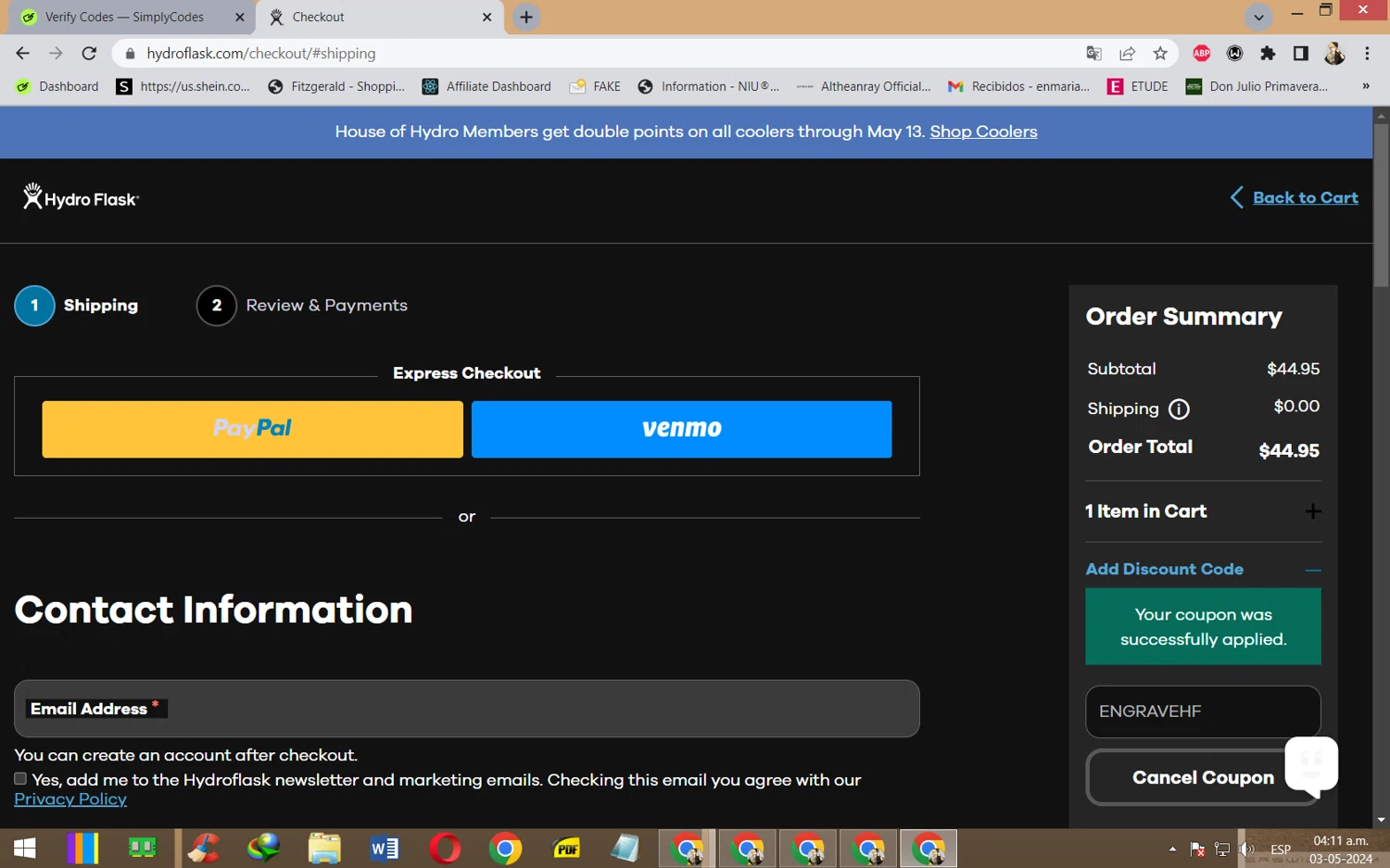1390x868 pixels.
Task: Click the ESP language indicator
Action: [x=1281, y=849]
